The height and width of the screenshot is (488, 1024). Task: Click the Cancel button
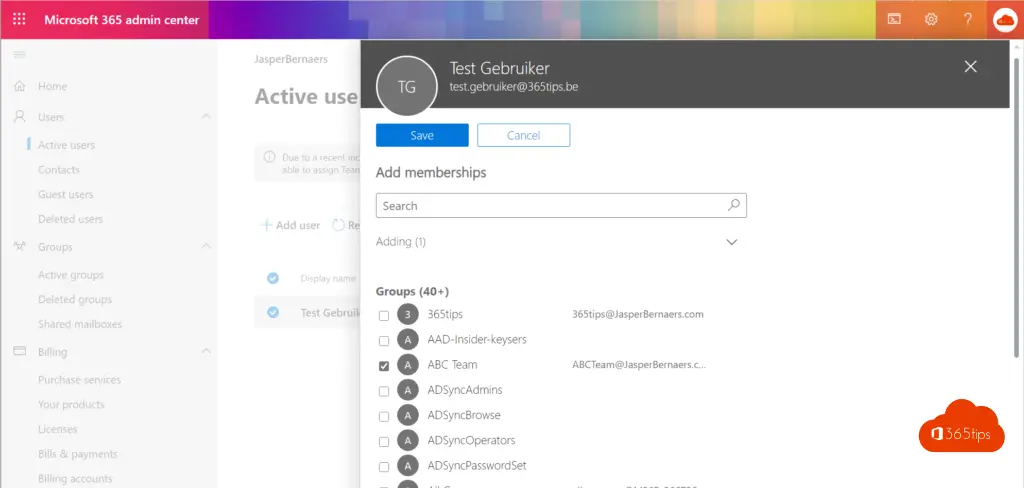(524, 135)
